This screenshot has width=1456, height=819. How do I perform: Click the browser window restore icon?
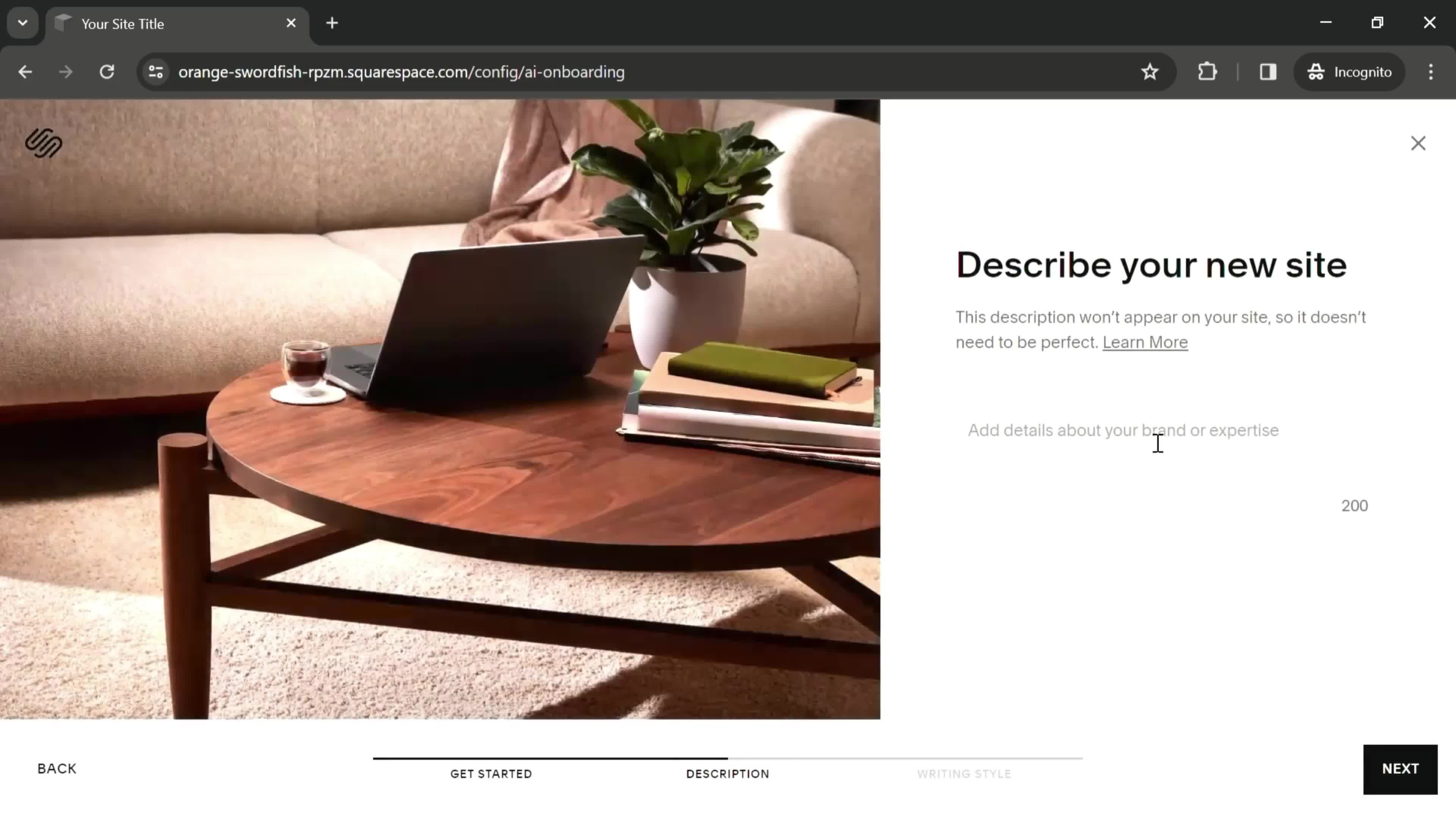click(x=1378, y=22)
